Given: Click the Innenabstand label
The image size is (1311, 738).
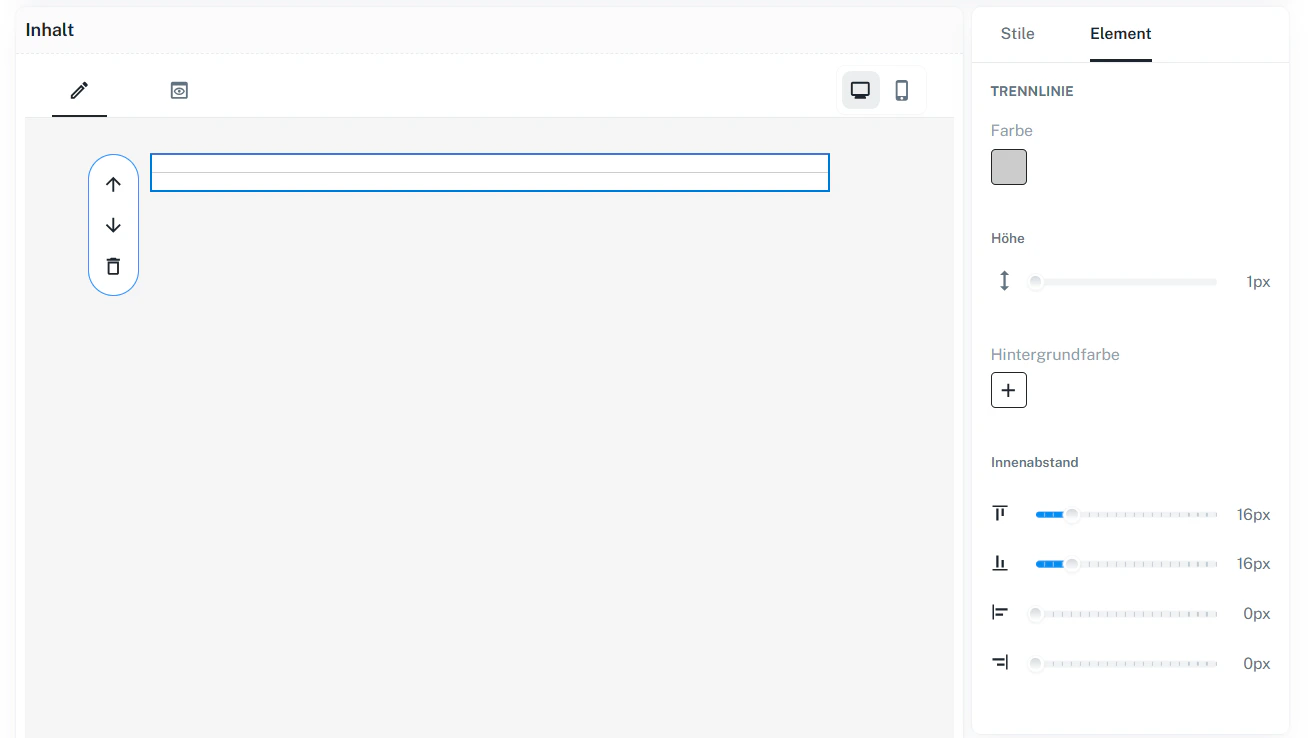Looking at the screenshot, I should pyautogui.click(x=1035, y=462).
